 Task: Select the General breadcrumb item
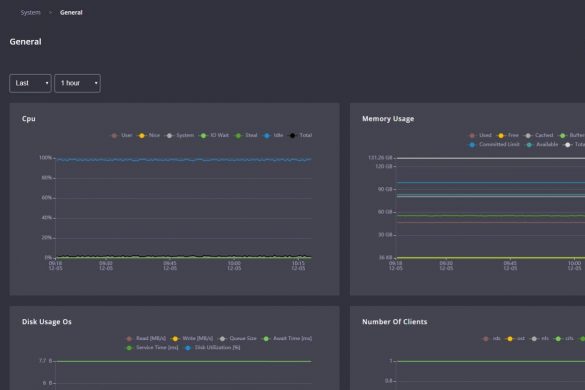click(x=71, y=12)
